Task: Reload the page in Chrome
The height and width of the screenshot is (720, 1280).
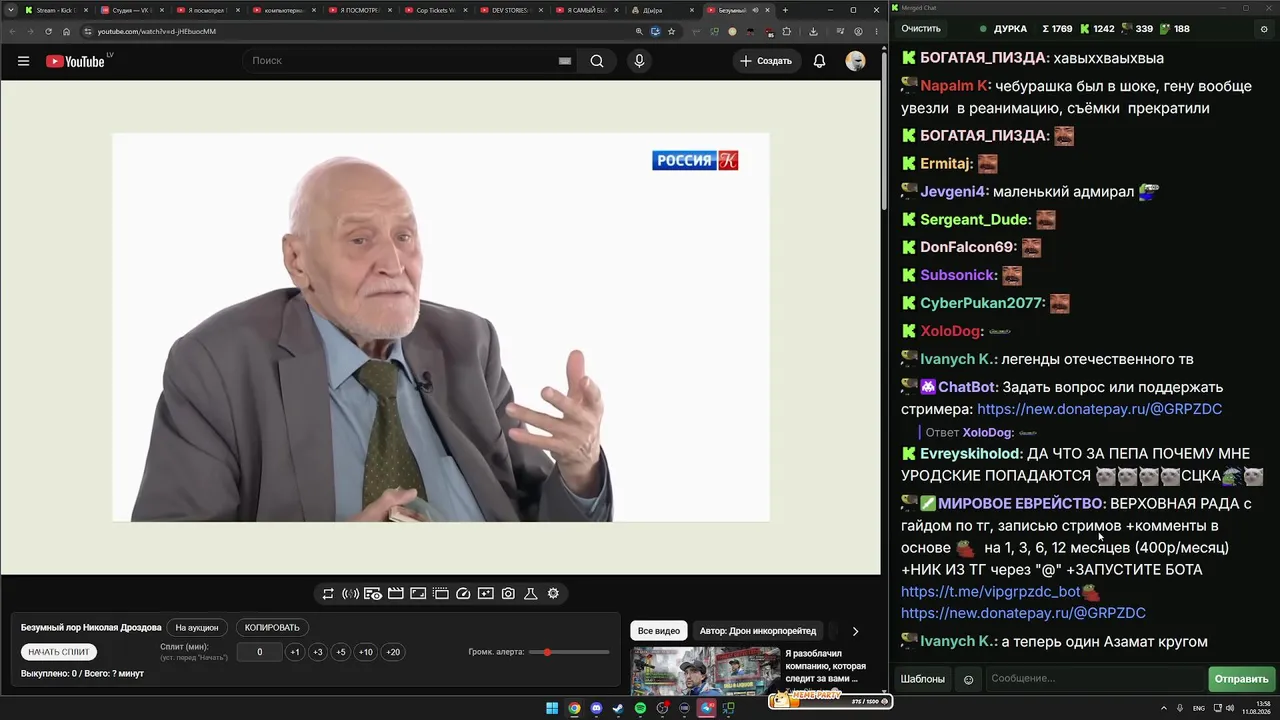Action: click(x=48, y=31)
